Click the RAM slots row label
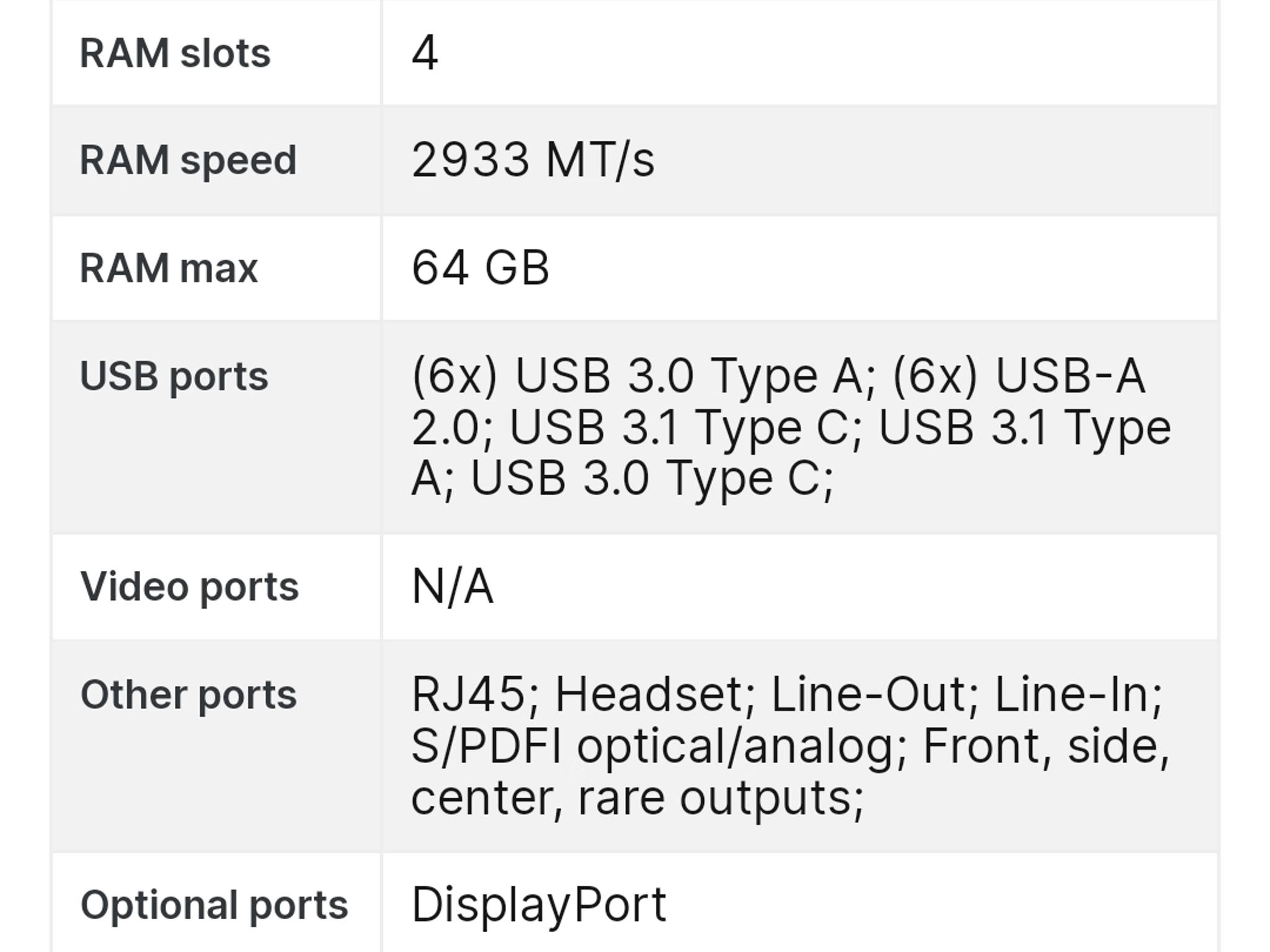Image resolution: width=1270 pixels, height=952 pixels. point(175,53)
